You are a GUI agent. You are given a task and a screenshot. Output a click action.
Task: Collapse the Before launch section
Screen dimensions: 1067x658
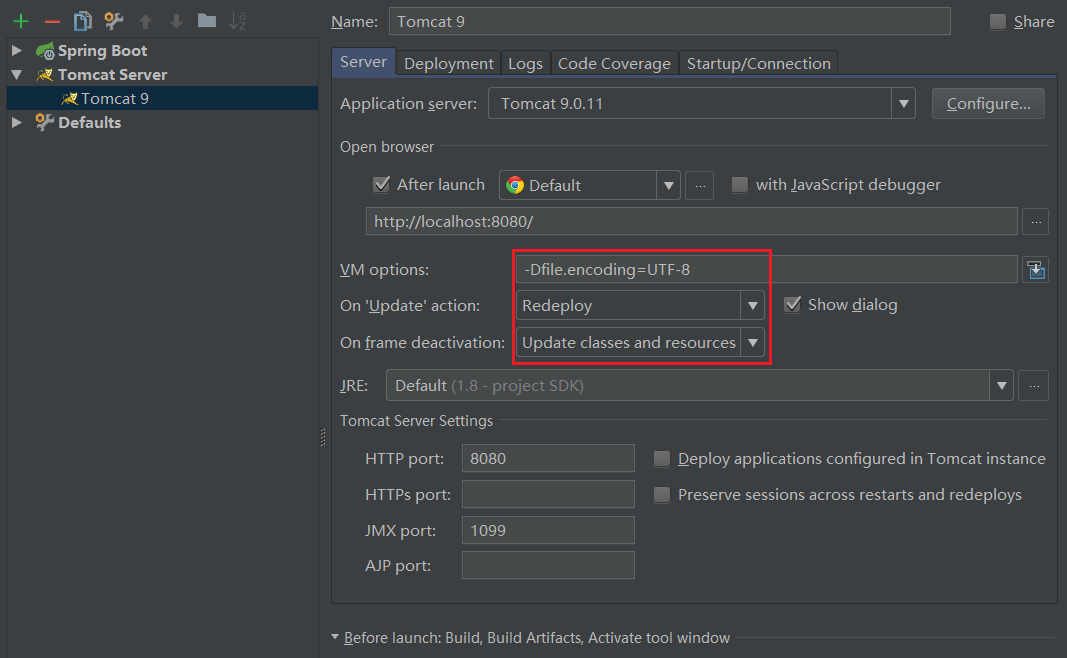(x=335, y=638)
